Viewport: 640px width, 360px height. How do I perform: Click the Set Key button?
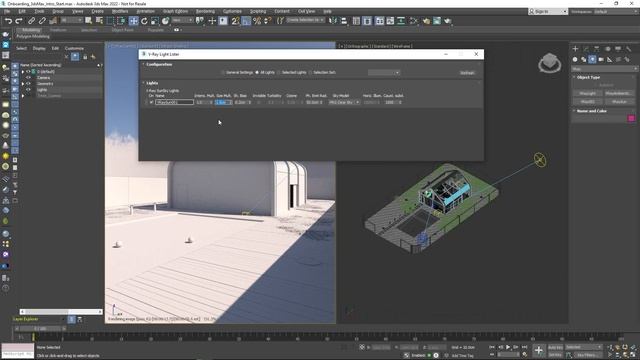pyautogui.click(x=555, y=355)
